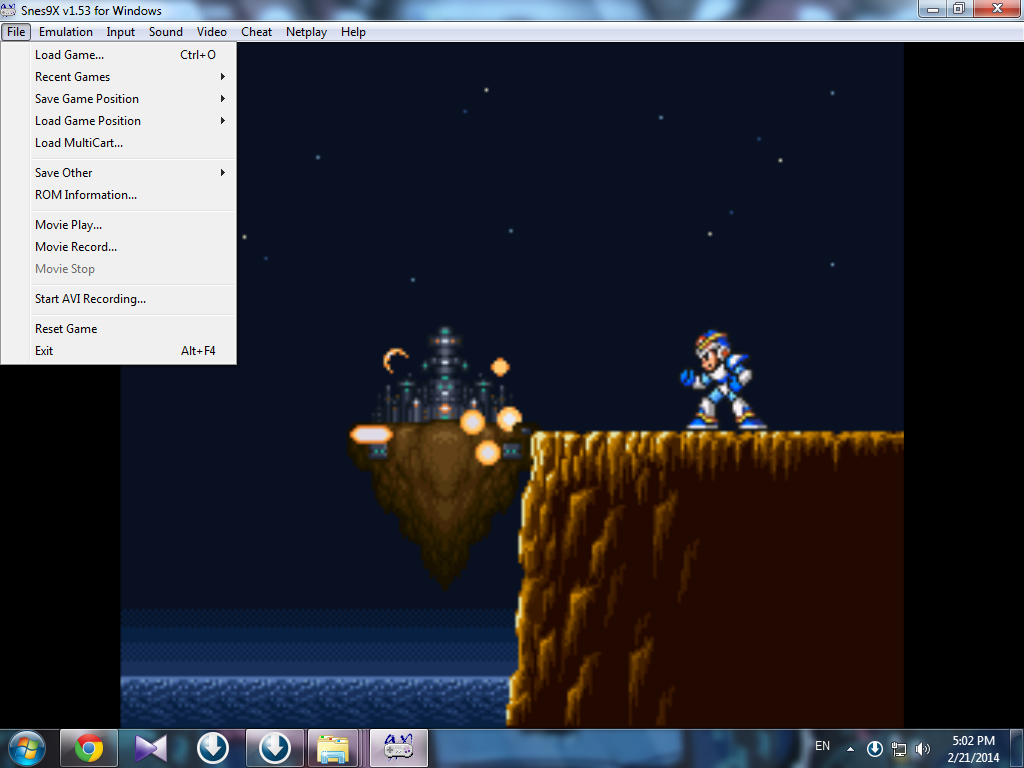Expand the Save Game Position submenu
The height and width of the screenshot is (768, 1024).
[118, 99]
